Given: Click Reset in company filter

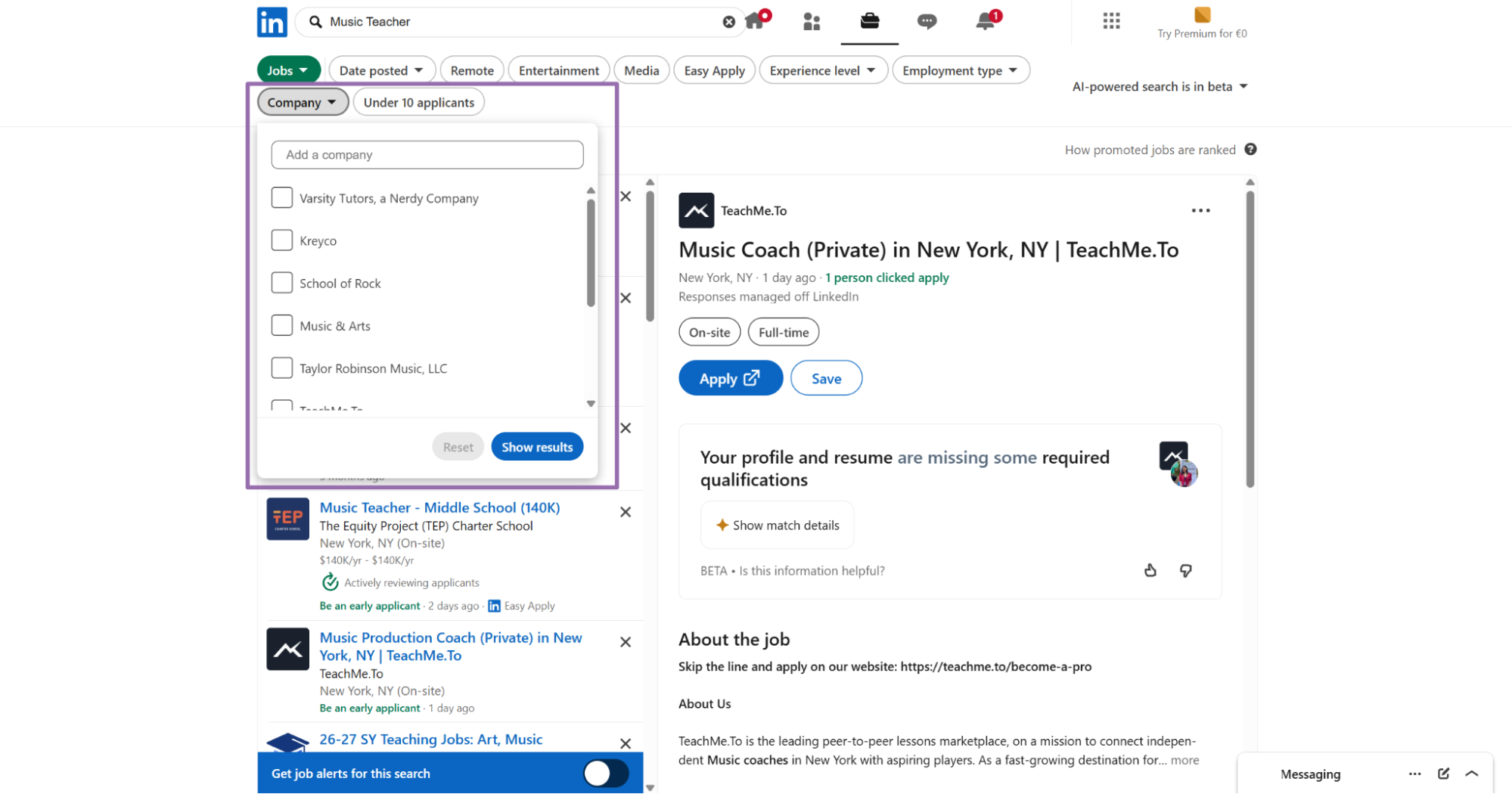Looking at the screenshot, I should 458,447.
